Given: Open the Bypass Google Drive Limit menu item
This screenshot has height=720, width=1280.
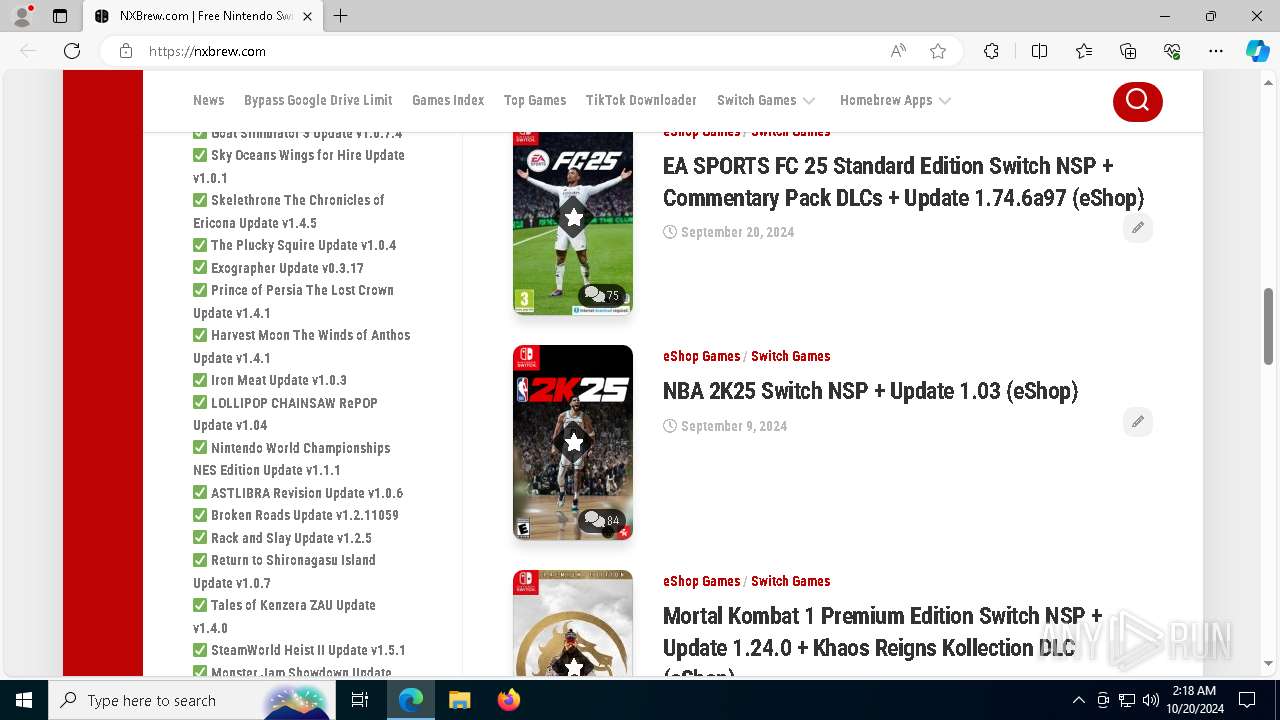Looking at the screenshot, I should [318, 100].
